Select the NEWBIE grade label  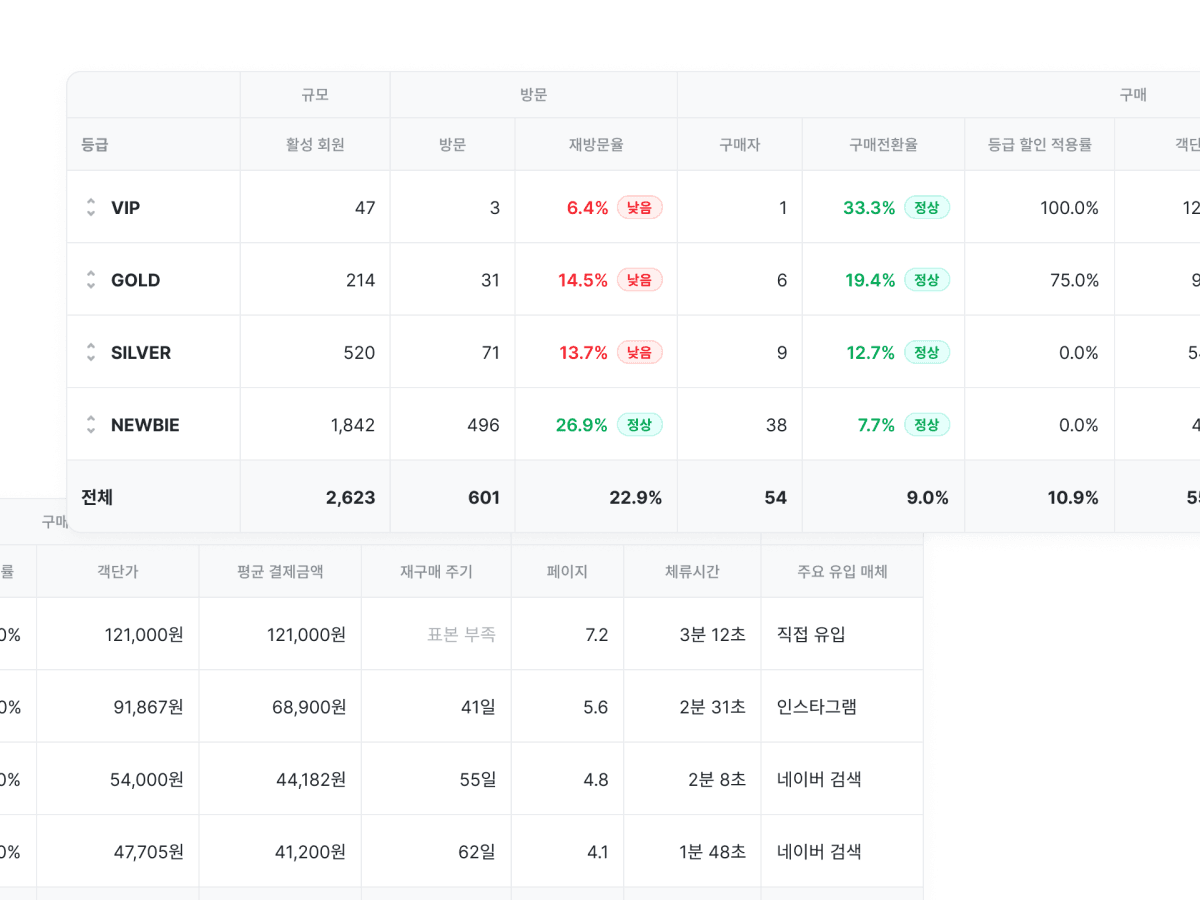145,425
